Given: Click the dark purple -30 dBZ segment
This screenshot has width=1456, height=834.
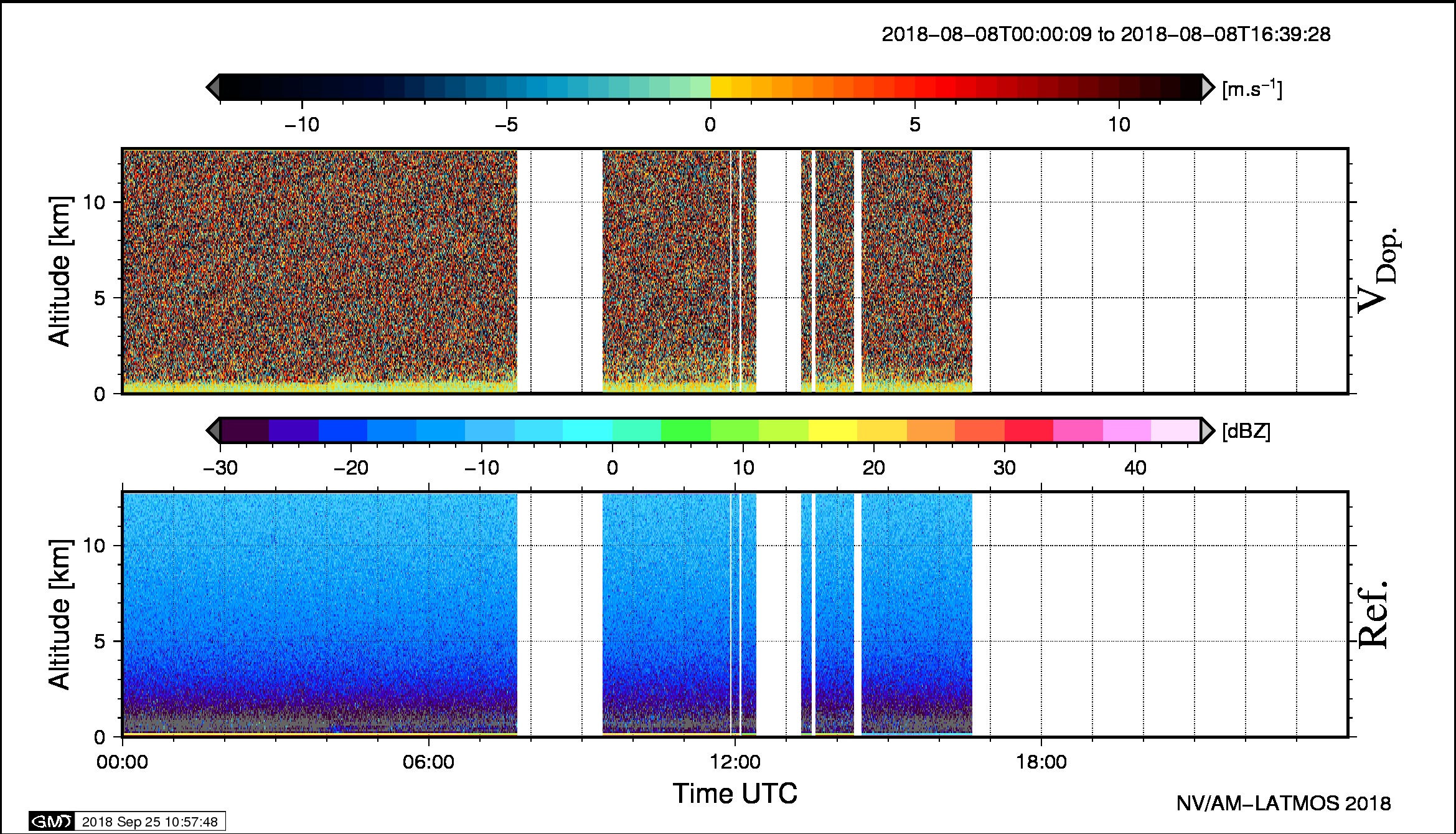Looking at the screenshot, I should 244,430.
